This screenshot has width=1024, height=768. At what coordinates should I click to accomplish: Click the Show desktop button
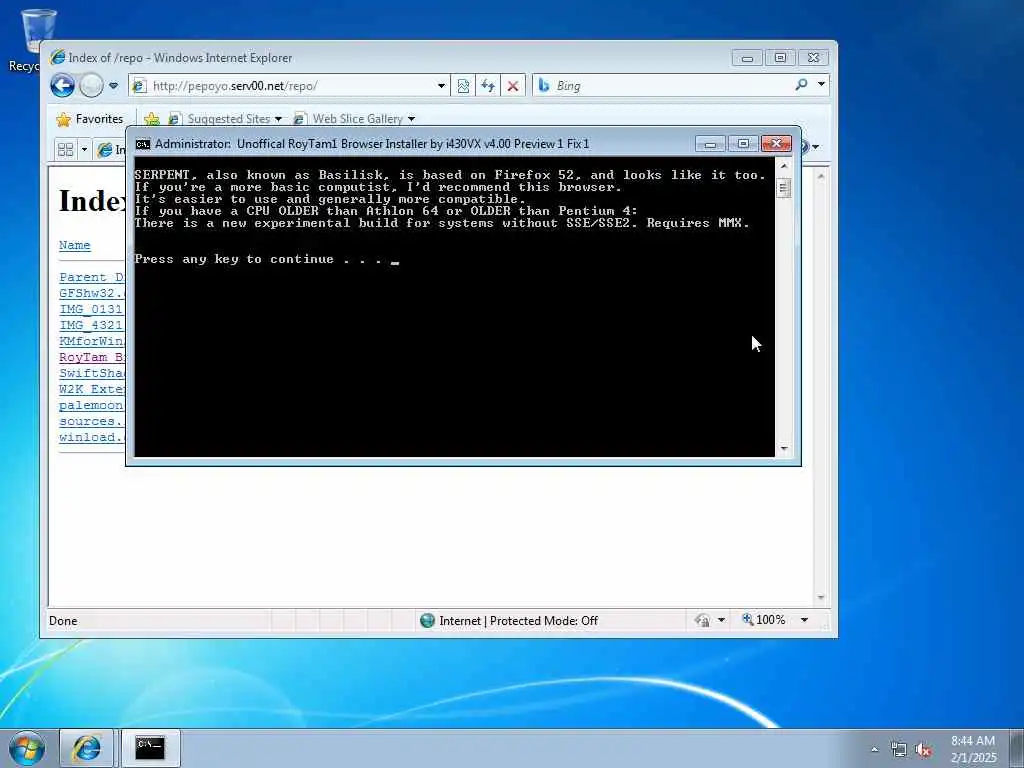(1017, 748)
